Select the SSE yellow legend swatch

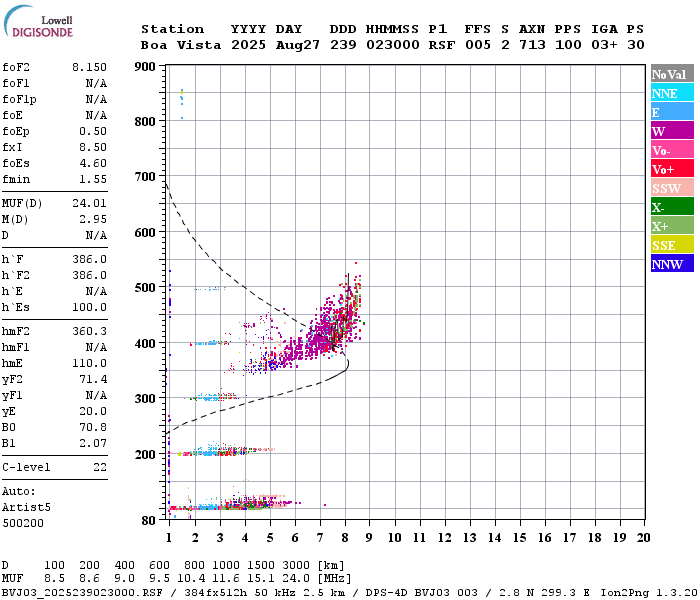pyautogui.click(x=672, y=245)
